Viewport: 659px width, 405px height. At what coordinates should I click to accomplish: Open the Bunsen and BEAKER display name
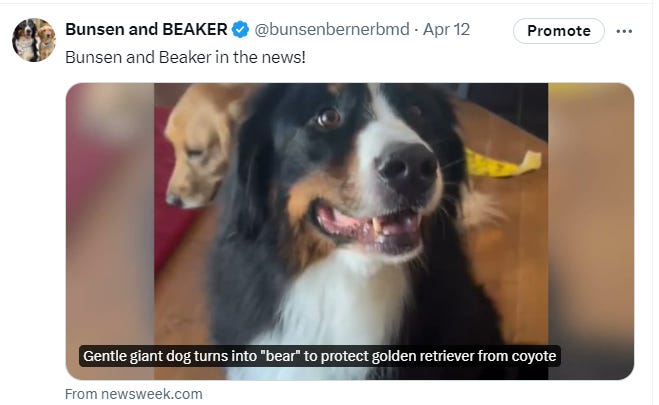(x=146, y=29)
